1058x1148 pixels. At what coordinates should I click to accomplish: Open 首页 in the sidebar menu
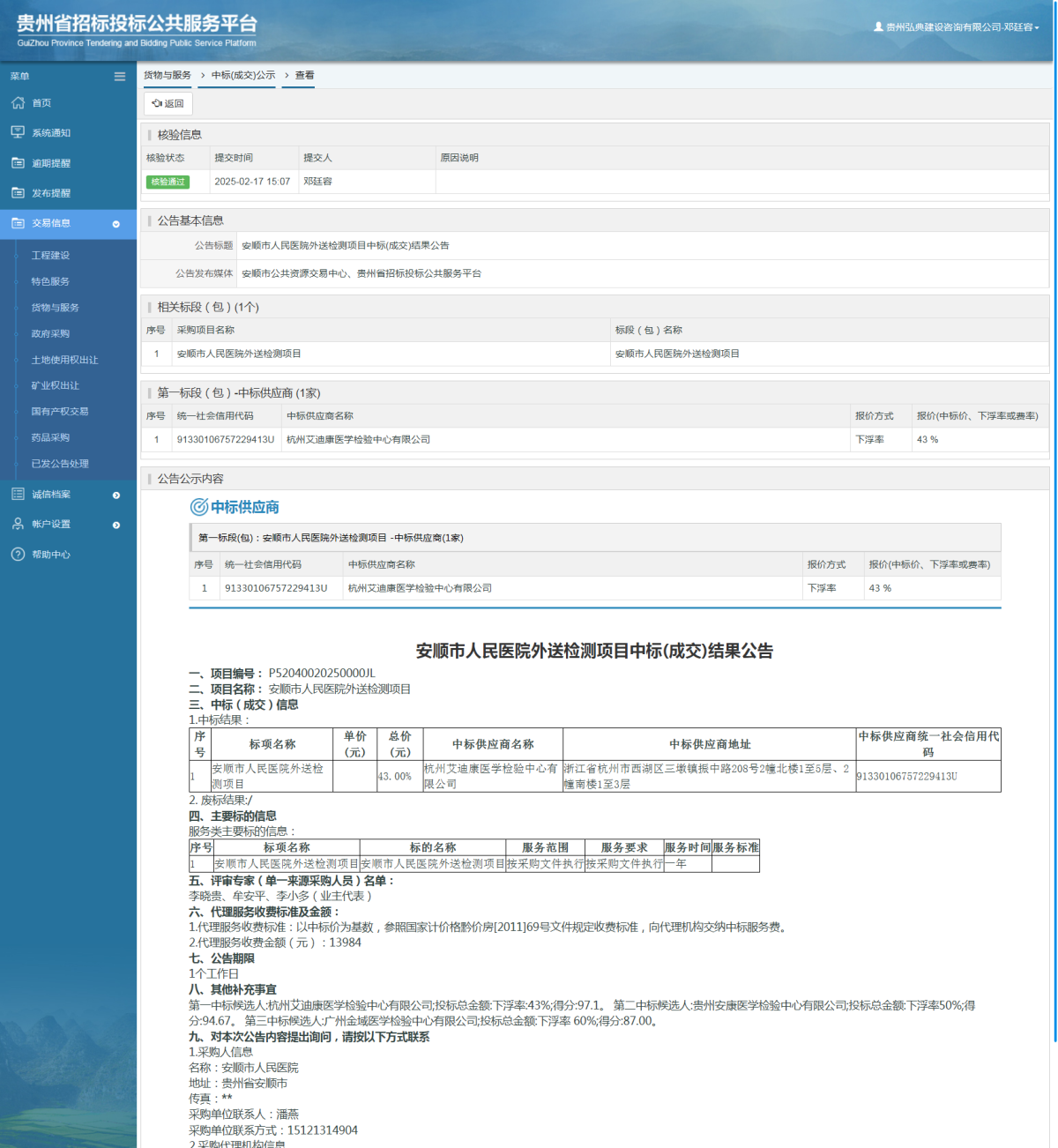pyautogui.click(x=41, y=103)
